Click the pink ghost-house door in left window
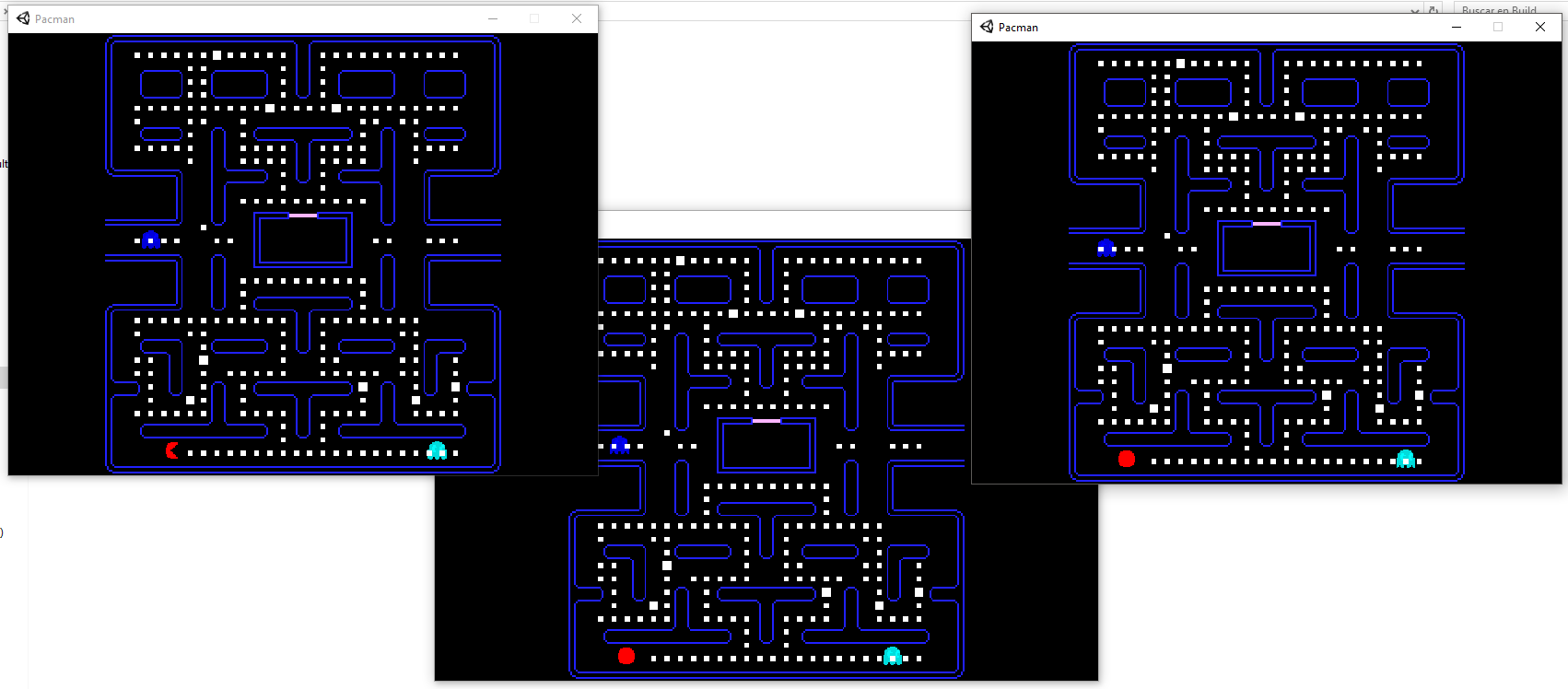This screenshot has height=689, width=1568. [x=303, y=216]
